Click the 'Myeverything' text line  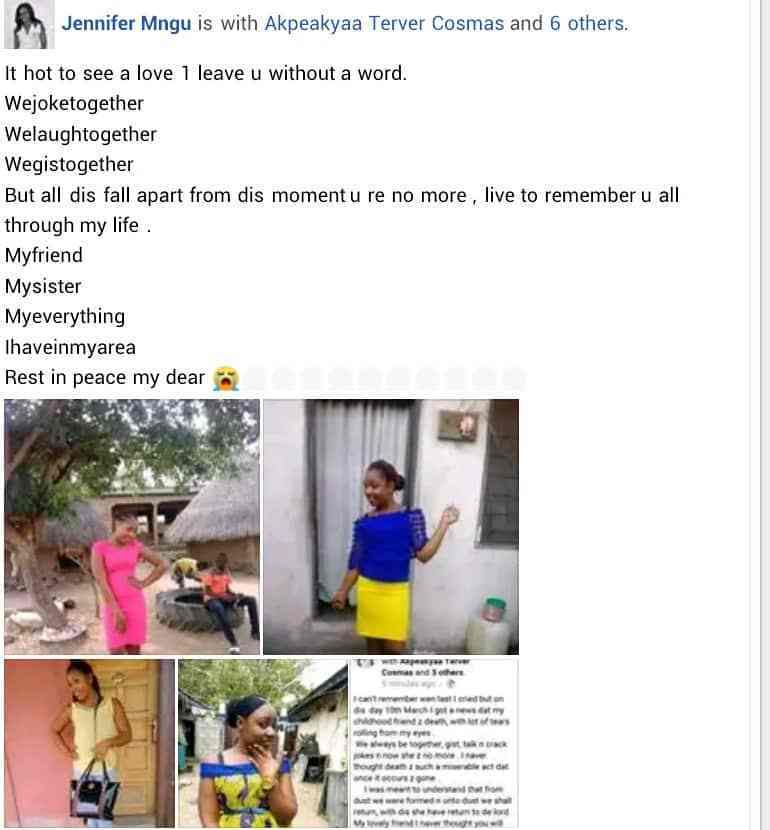65,317
